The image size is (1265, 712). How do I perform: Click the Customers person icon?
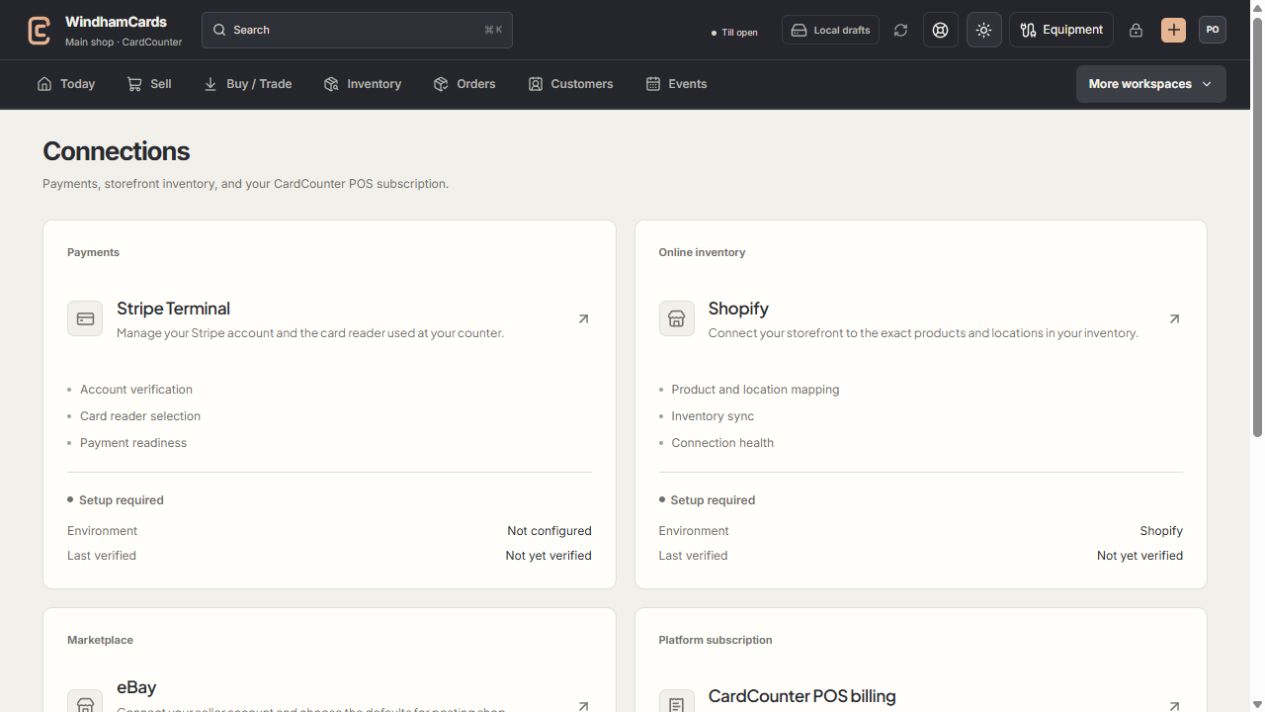pos(535,84)
